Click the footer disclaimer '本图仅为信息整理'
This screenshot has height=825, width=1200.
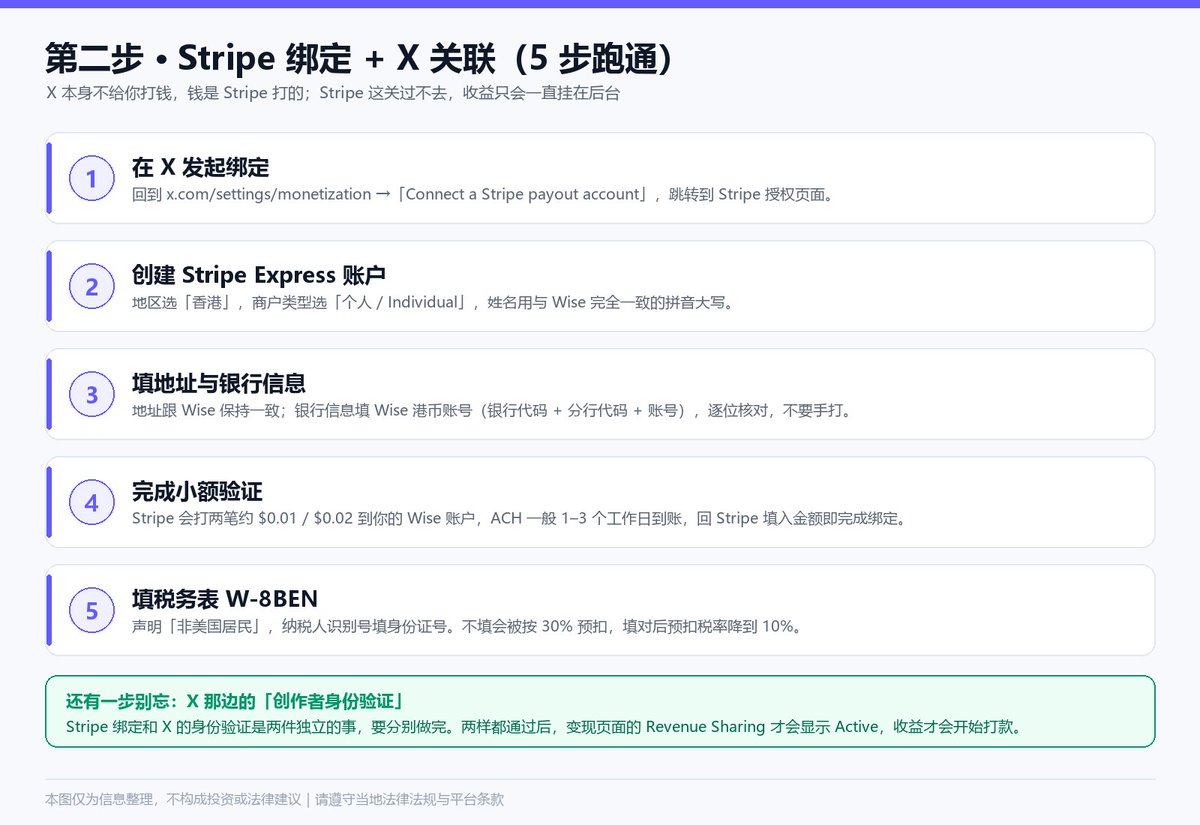(x=274, y=799)
